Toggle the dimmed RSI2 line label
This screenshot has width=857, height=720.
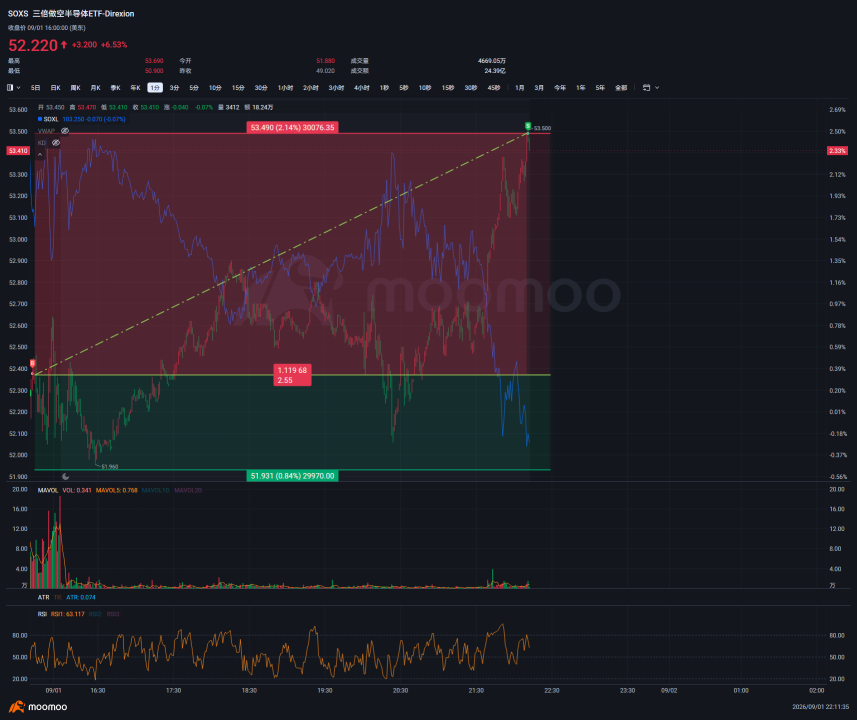pos(95,614)
